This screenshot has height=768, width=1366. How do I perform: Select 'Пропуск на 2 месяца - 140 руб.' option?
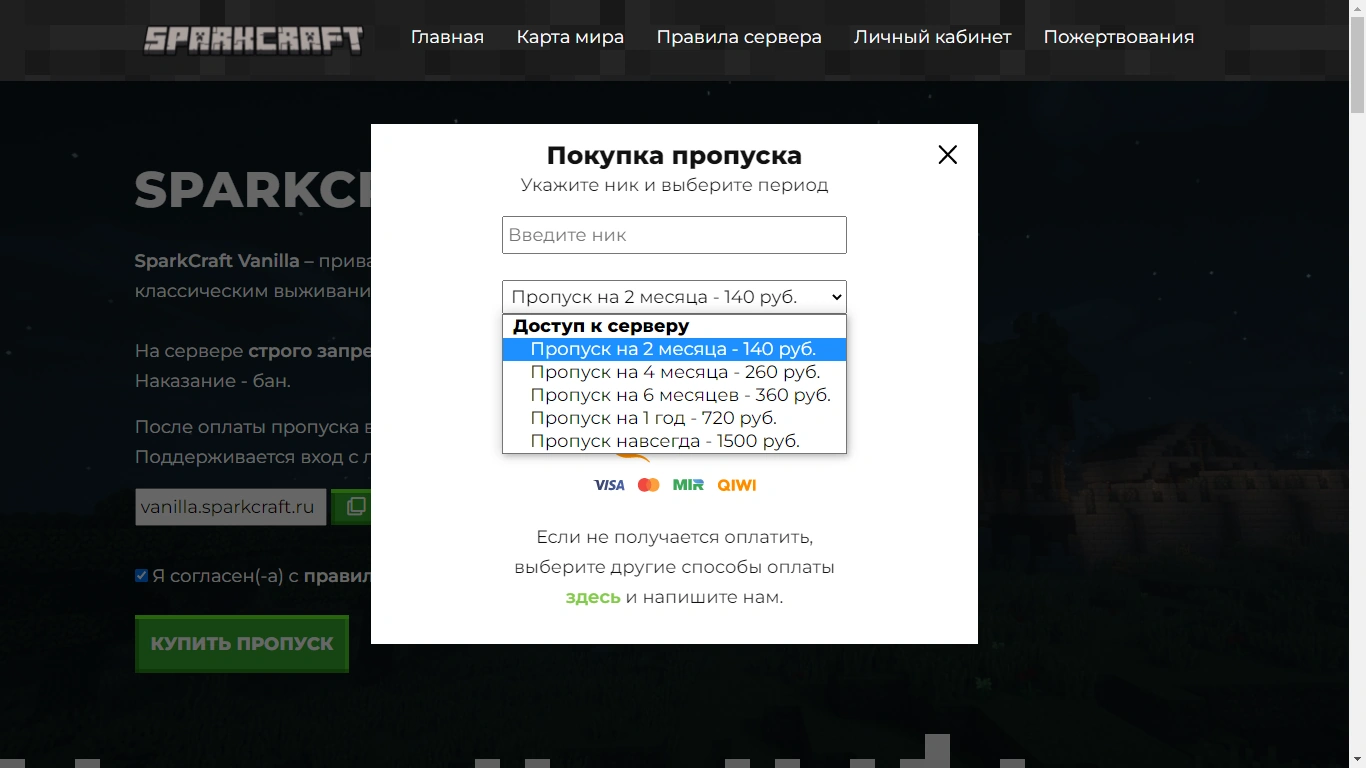click(674, 349)
